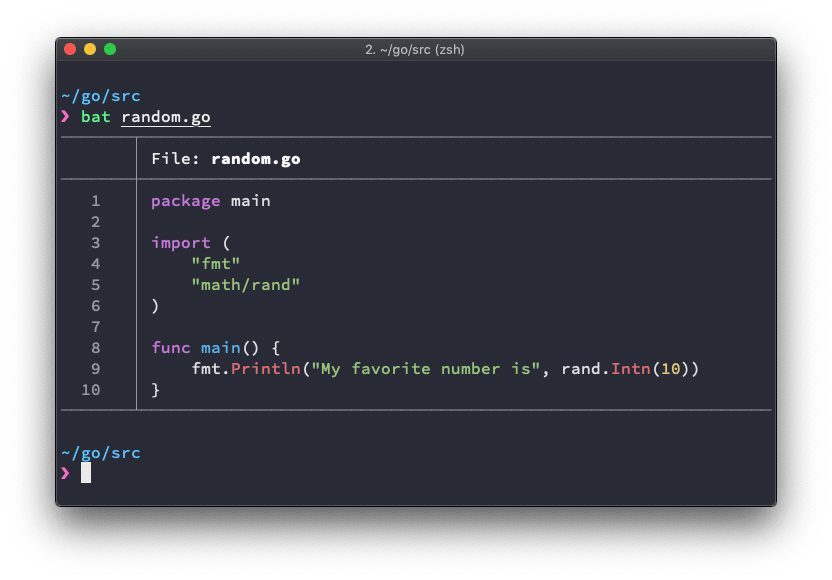The width and height of the screenshot is (832, 580).
Task: Click the pink prompt arrow before bat
Action: pyautogui.click(x=66, y=117)
